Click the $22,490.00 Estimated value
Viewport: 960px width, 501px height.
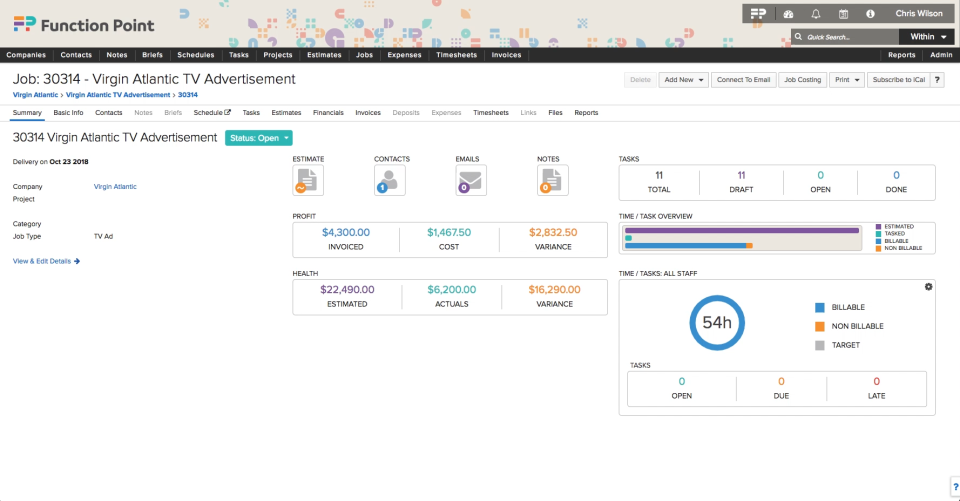pyautogui.click(x=347, y=290)
